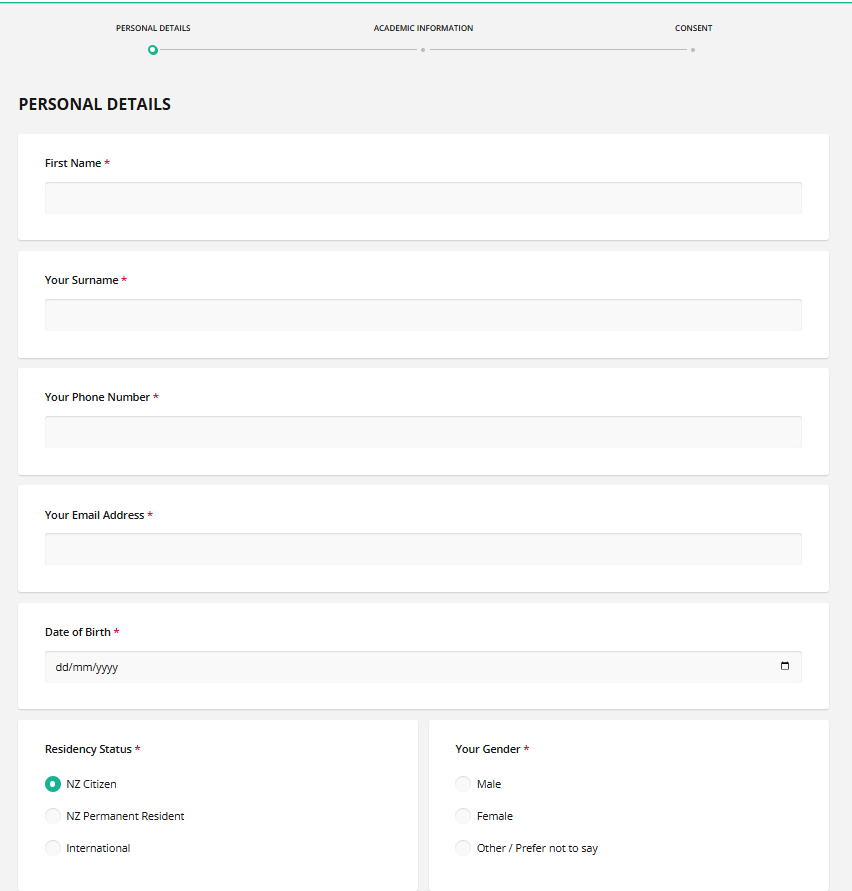This screenshot has width=852, height=891.
Task: Focus the First Name text field
Action: pyautogui.click(x=423, y=198)
